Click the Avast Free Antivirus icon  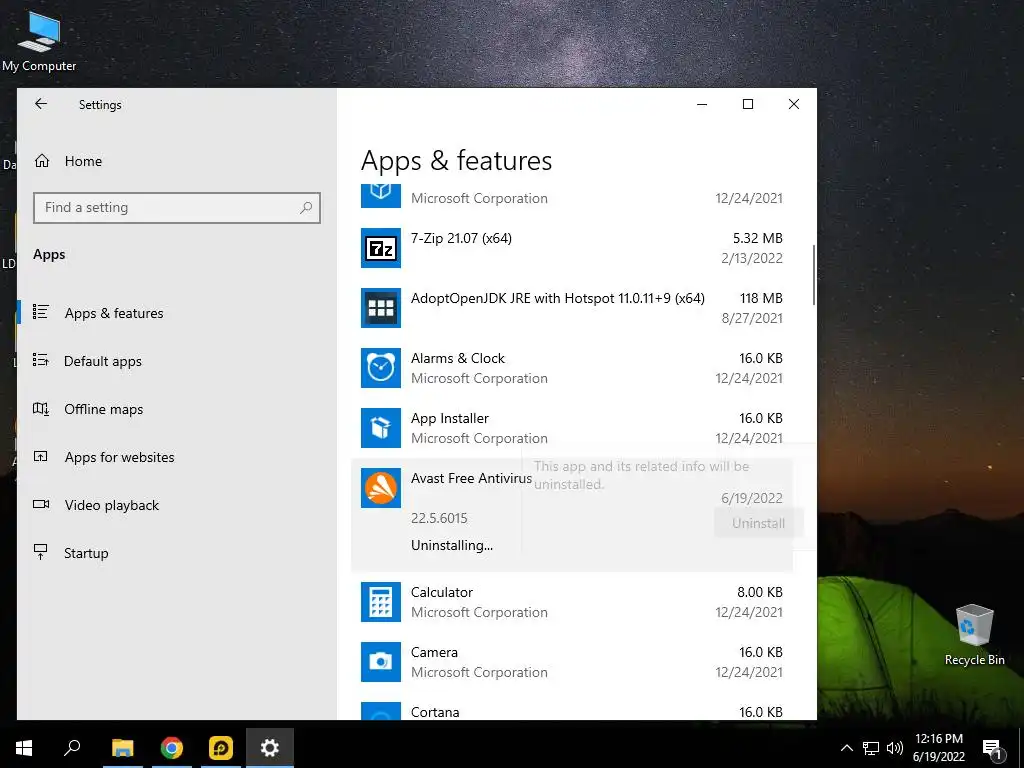pyautogui.click(x=381, y=488)
